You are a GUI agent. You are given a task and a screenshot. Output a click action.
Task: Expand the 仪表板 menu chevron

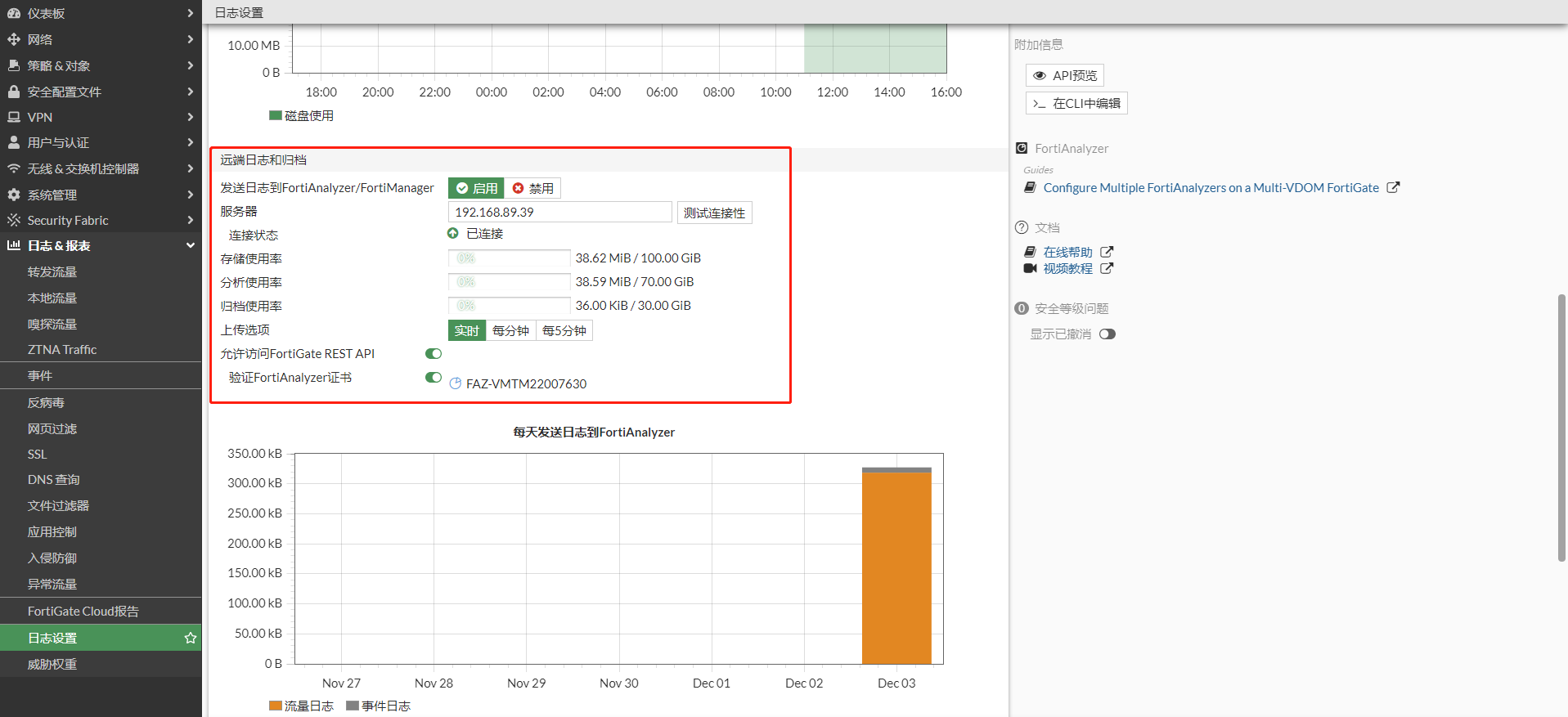[x=191, y=13]
